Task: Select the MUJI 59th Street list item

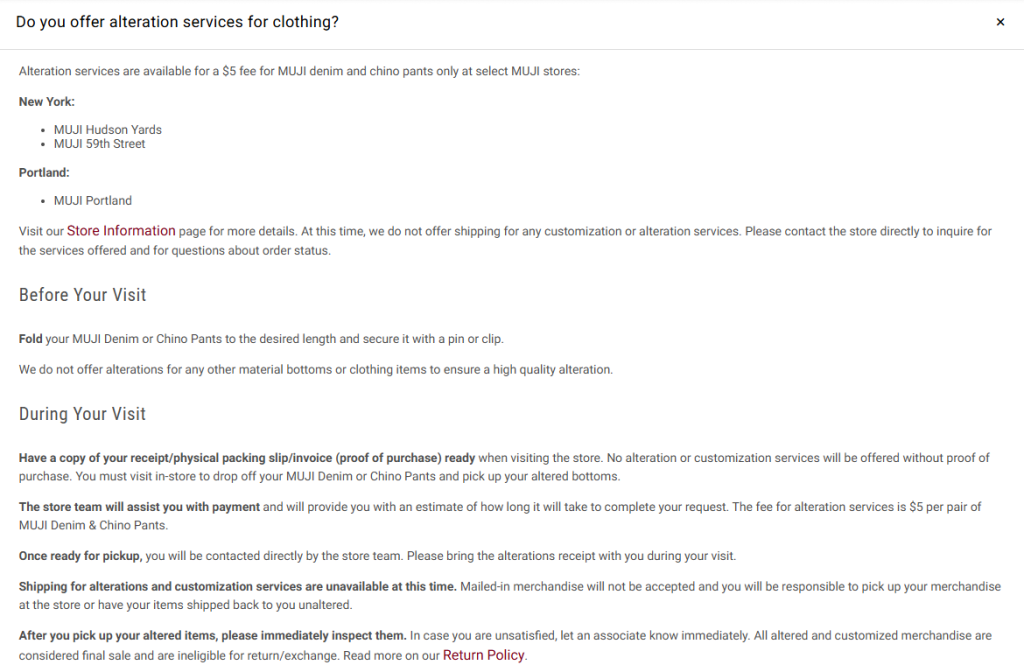Action: coord(100,144)
